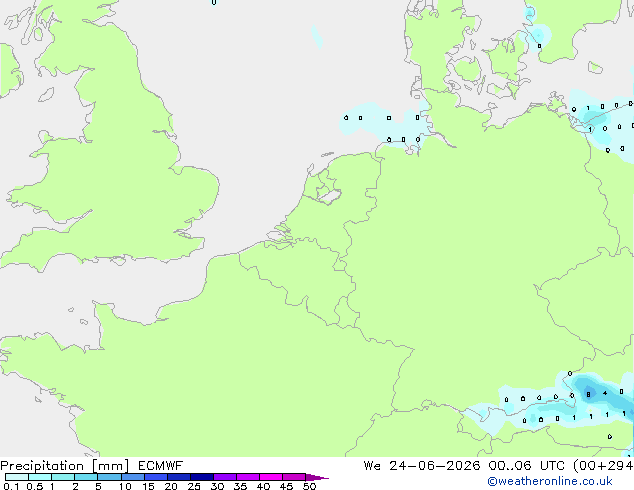Click the 'Precipitation [mm]' title text
The width and height of the screenshot is (634, 490).
point(65,466)
